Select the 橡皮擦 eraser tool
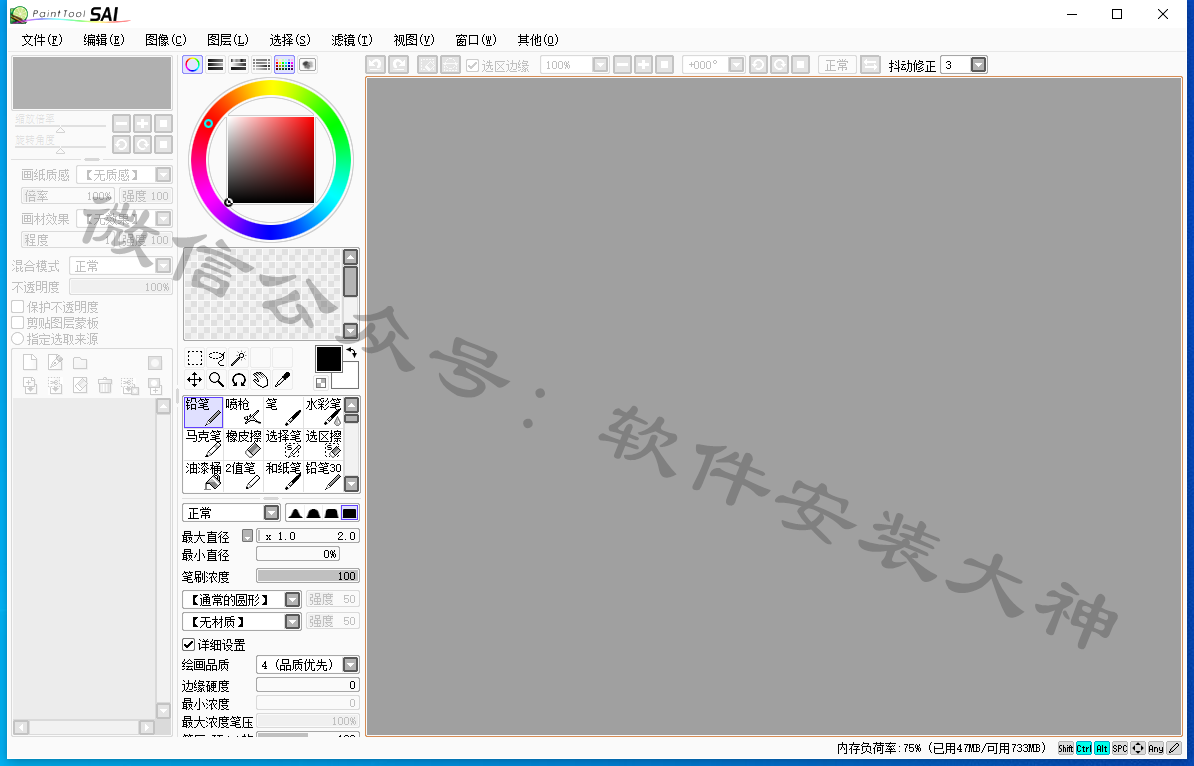The image size is (1194, 766). click(244, 443)
